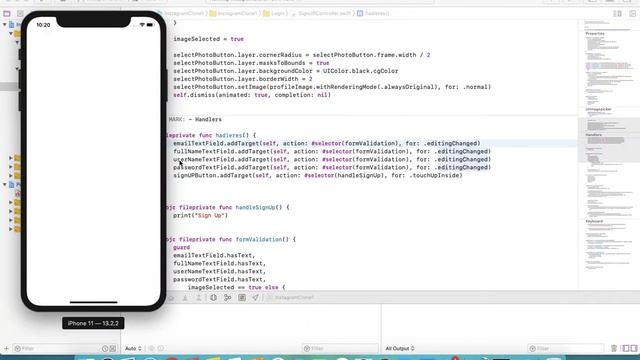Jump to UIImagepicker section in the minimap
640x360 pixels.
tap(599, 109)
